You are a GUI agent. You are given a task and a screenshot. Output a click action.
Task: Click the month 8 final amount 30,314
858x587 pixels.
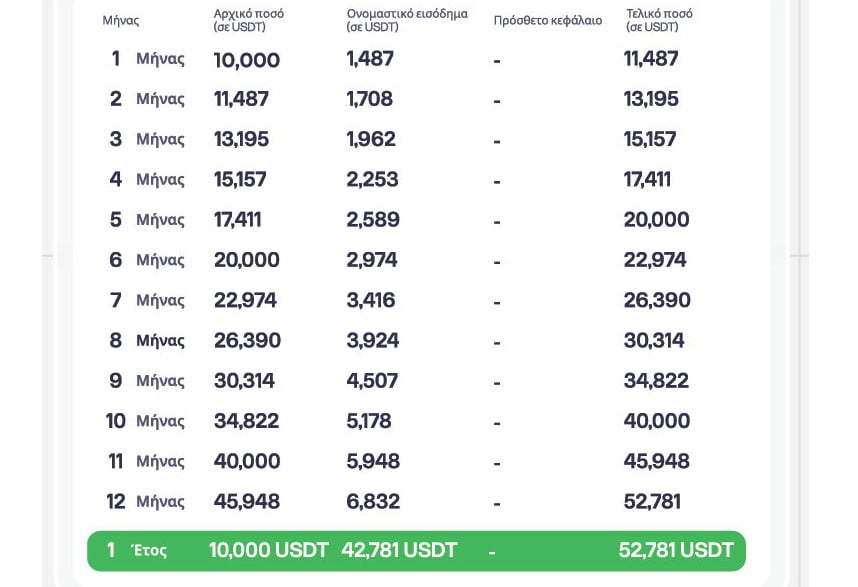tap(654, 340)
